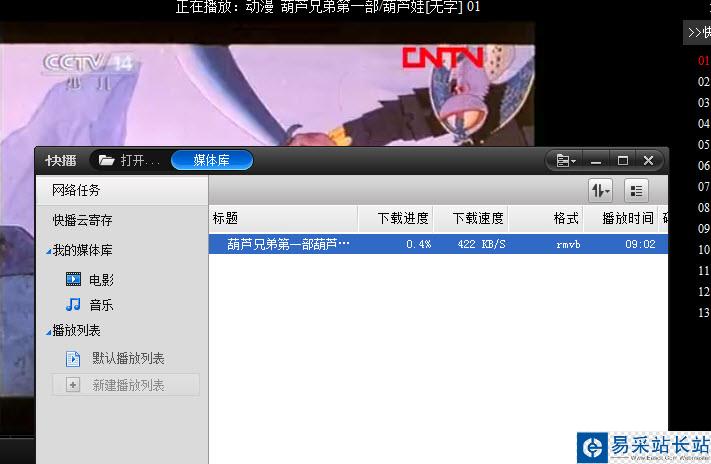The width and height of the screenshot is (711, 464).
Task: Click the folder icon beside 打开
Action: pos(107,160)
